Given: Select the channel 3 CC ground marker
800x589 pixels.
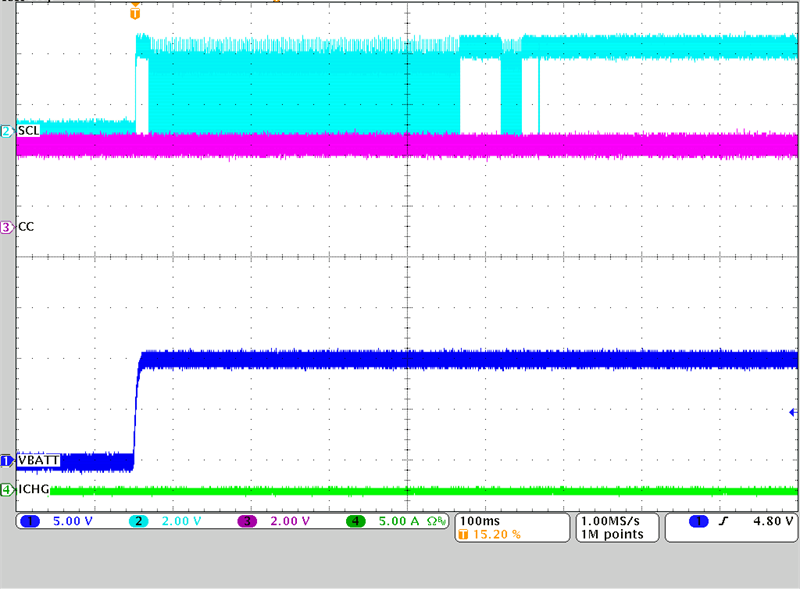Looking at the screenshot, I should pos(7,227).
